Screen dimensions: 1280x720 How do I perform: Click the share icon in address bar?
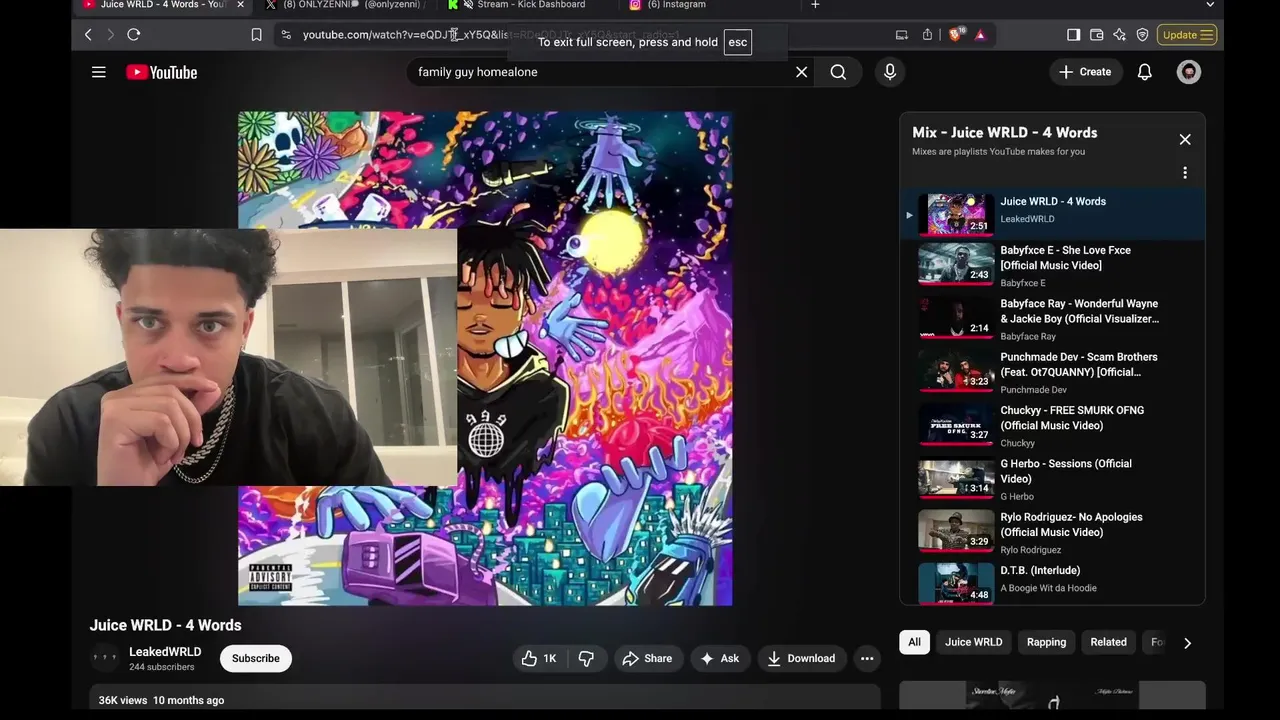(927, 35)
